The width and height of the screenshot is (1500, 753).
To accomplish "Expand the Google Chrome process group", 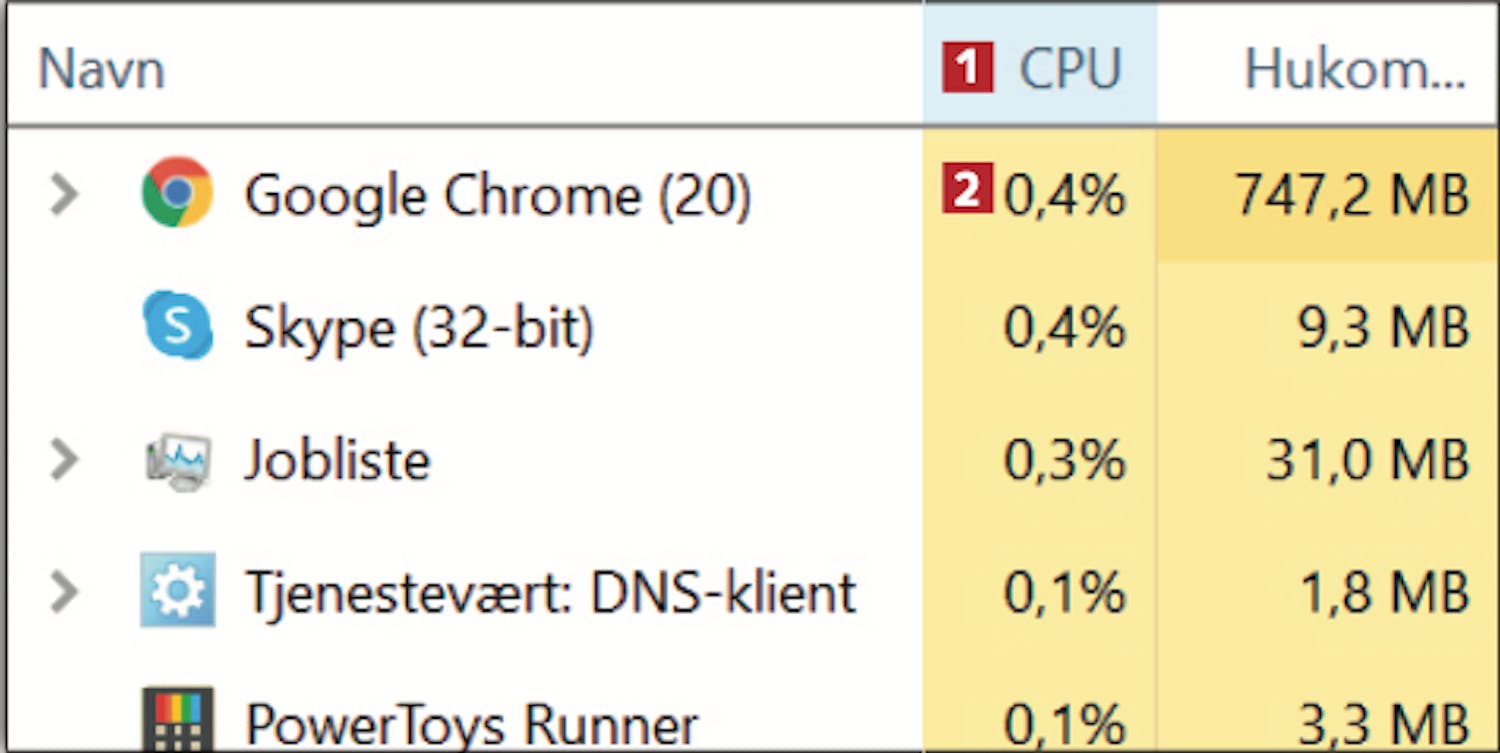I will tap(64, 195).
